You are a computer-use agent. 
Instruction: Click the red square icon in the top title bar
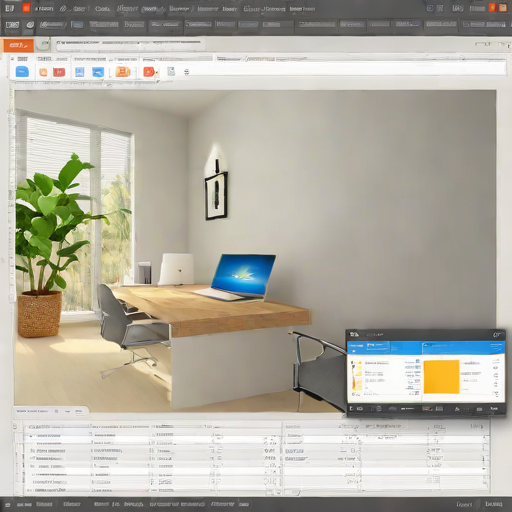click(26, 8)
